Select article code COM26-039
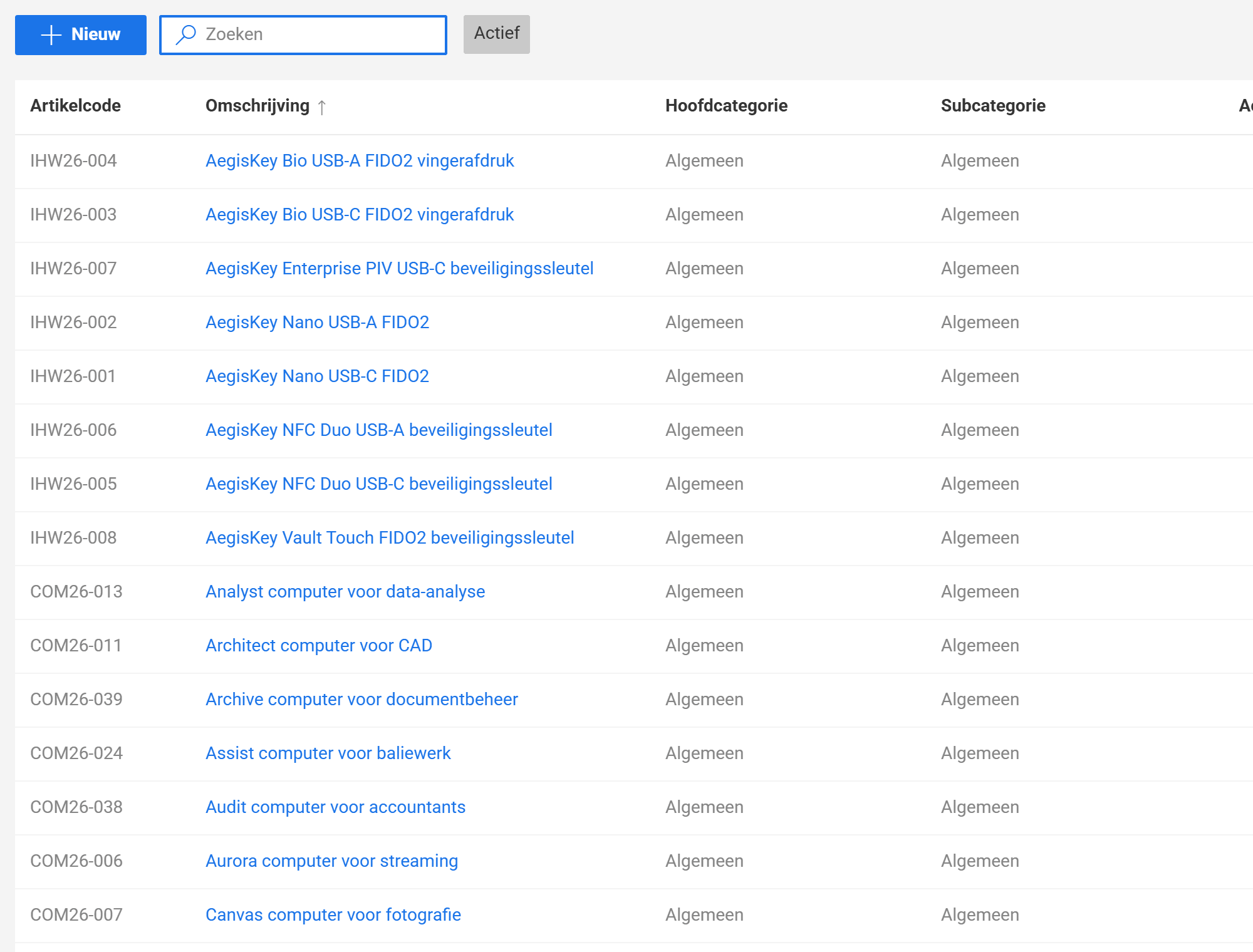This screenshot has width=1253, height=952. point(76,700)
